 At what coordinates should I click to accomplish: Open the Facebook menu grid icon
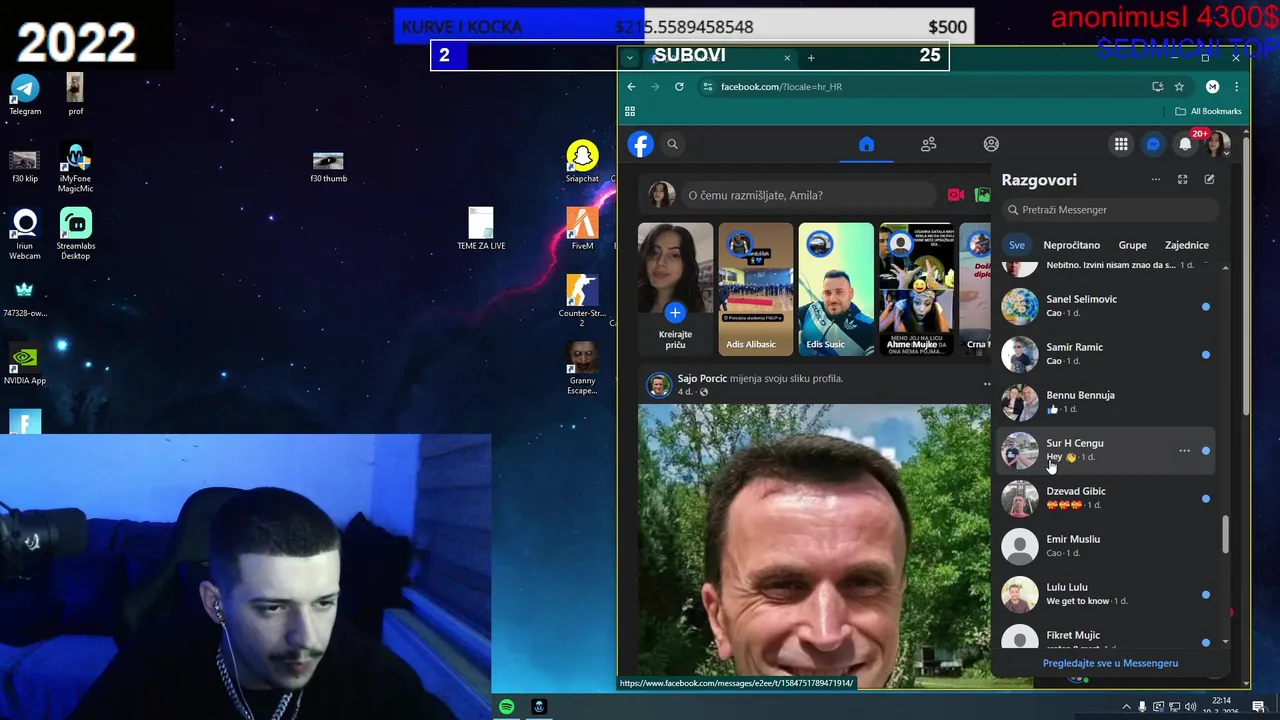pyautogui.click(x=1121, y=144)
